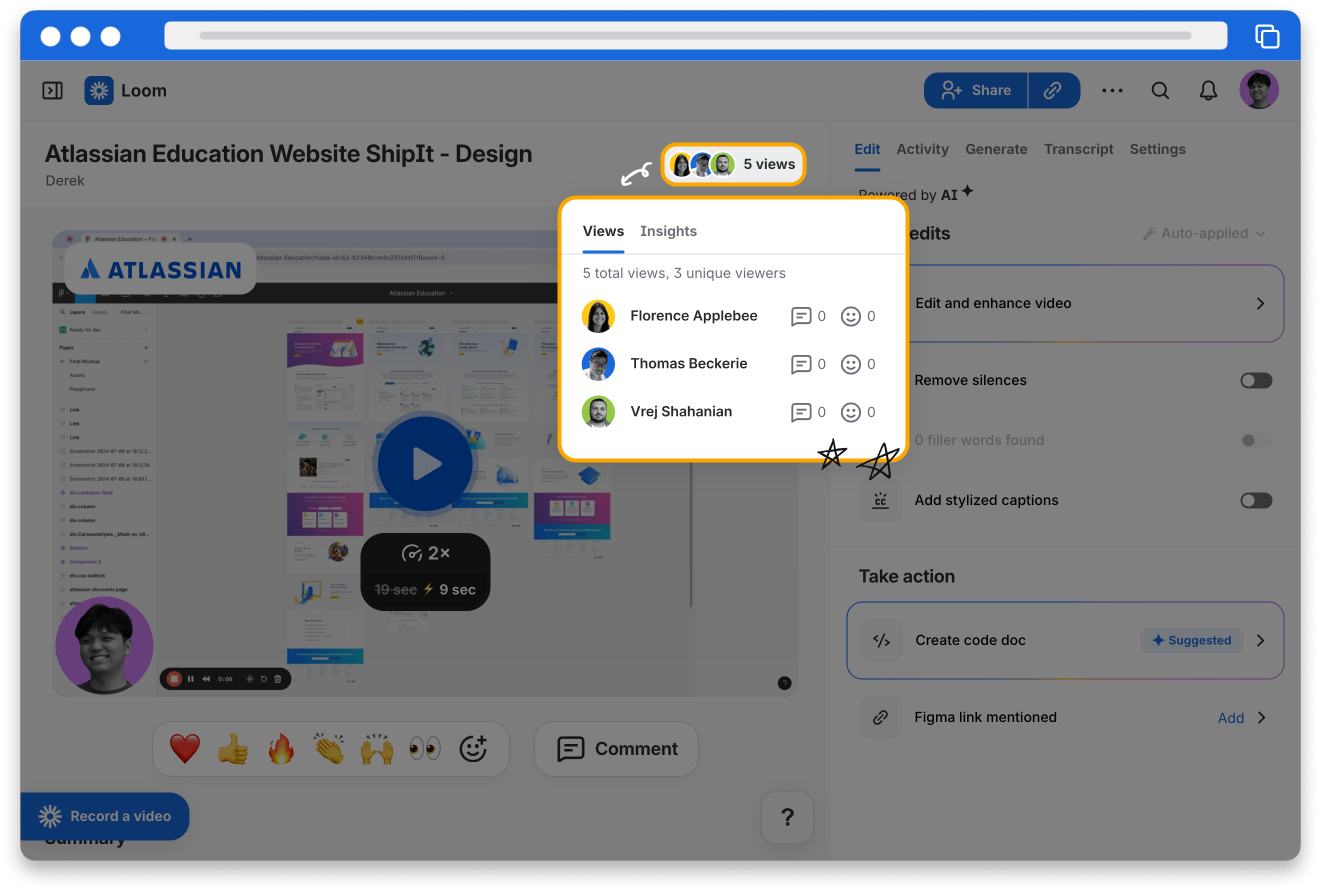Click the browser tabs overview icon
This screenshot has width=1321, height=891.
(1267, 36)
